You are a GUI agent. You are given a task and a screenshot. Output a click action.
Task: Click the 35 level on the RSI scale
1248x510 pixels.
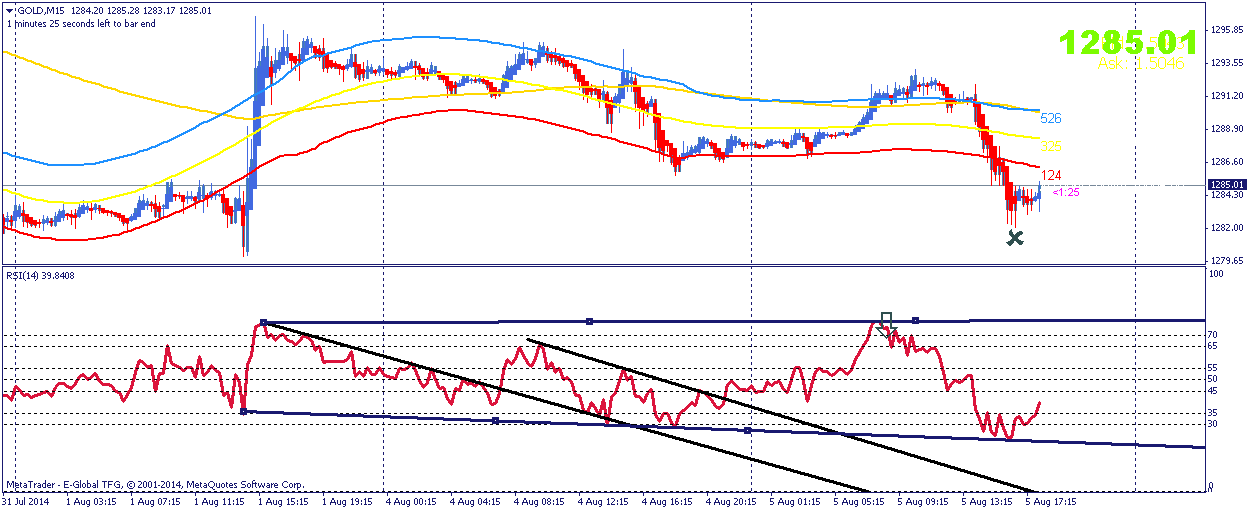pyautogui.click(x=1213, y=412)
